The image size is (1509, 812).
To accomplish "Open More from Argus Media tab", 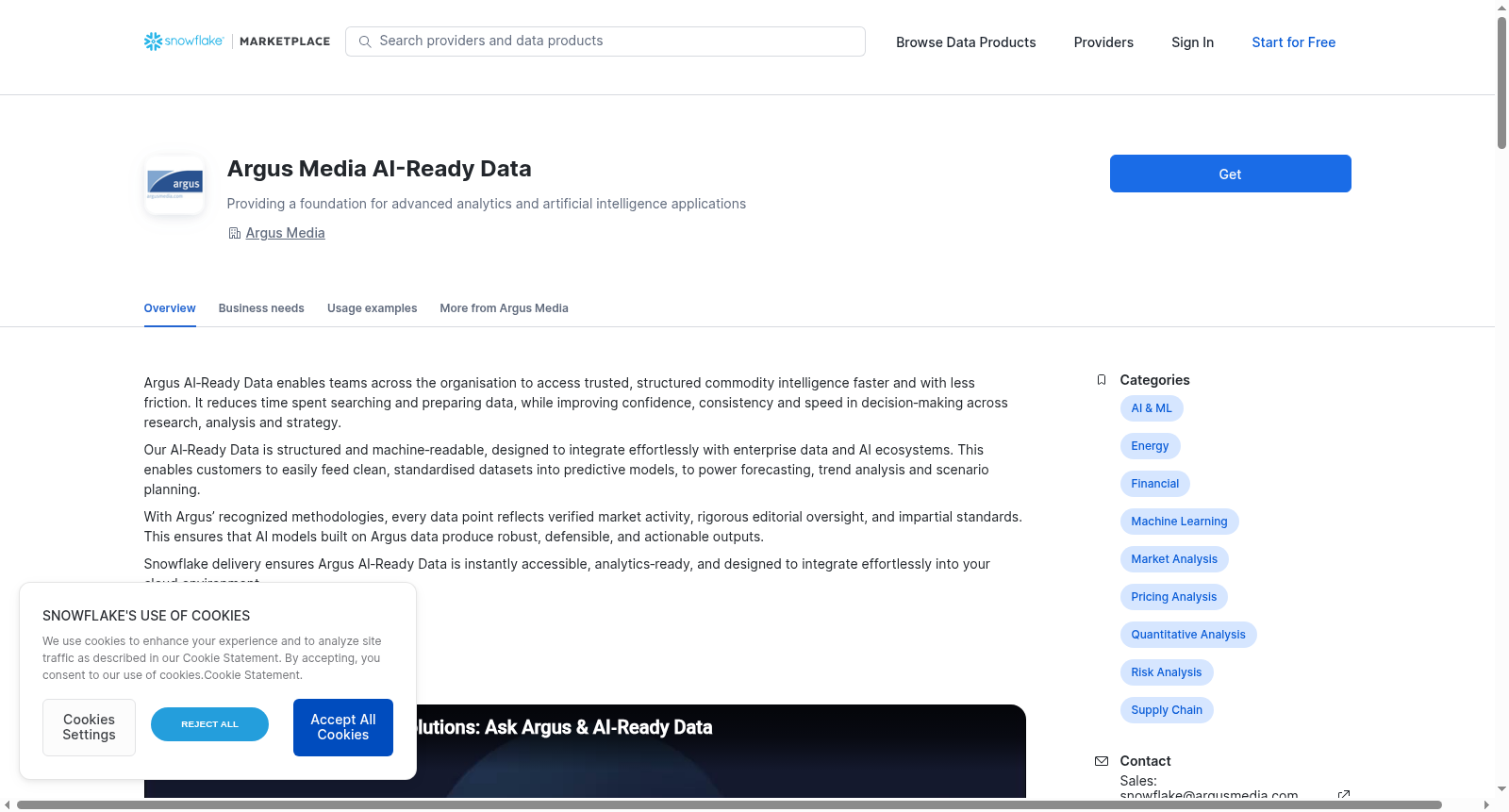I will click(x=504, y=308).
